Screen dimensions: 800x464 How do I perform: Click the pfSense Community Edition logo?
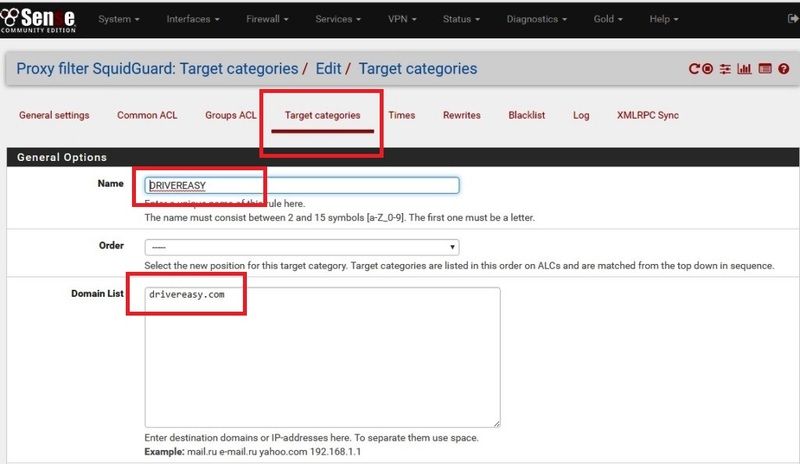38,20
